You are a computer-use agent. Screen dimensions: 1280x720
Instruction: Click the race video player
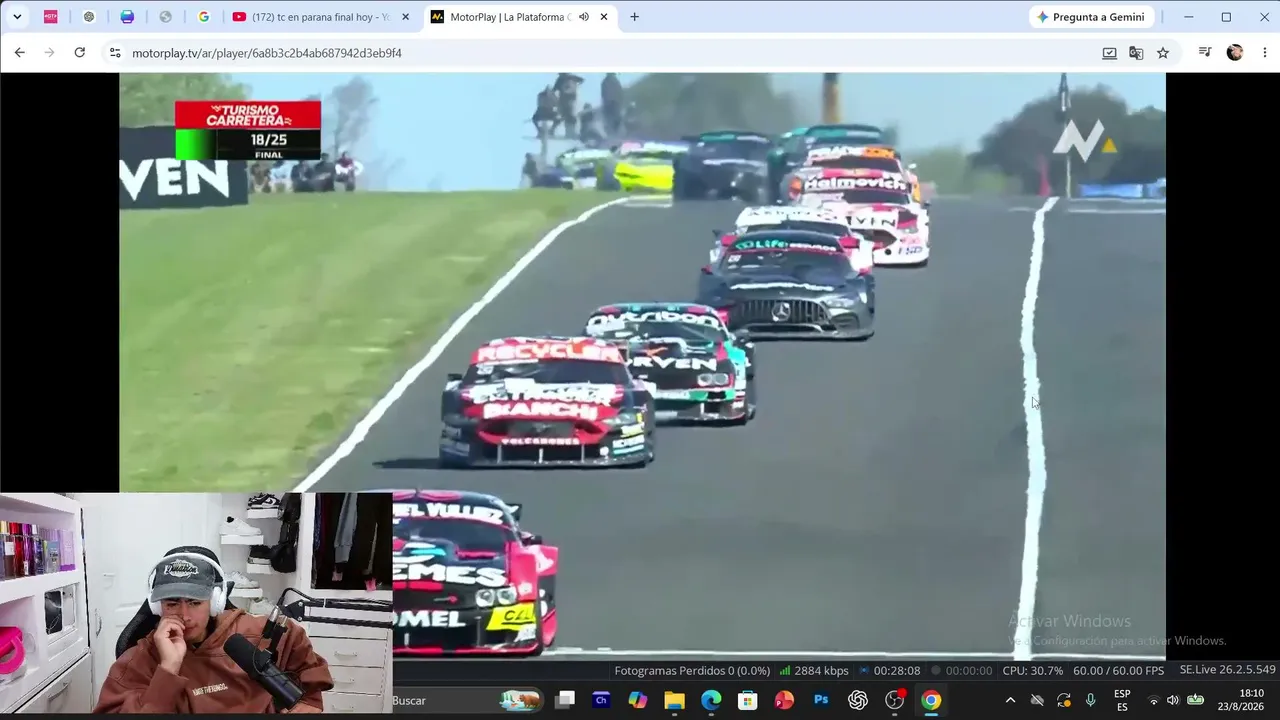coord(642,365)
